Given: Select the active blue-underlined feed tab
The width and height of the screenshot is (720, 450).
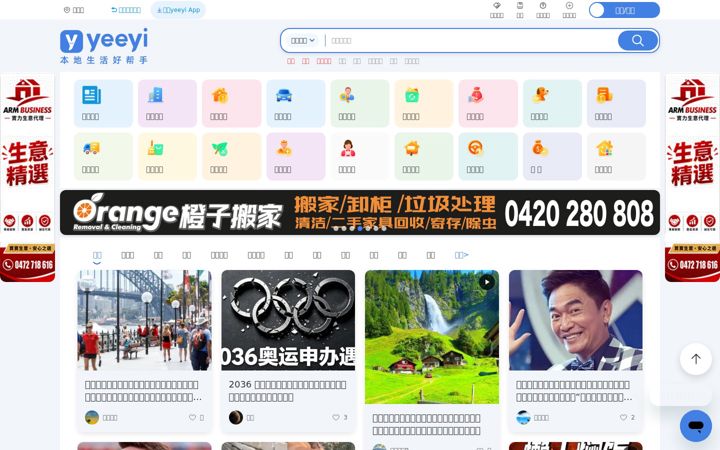Looking at the screenshot, I should [97, 256].
